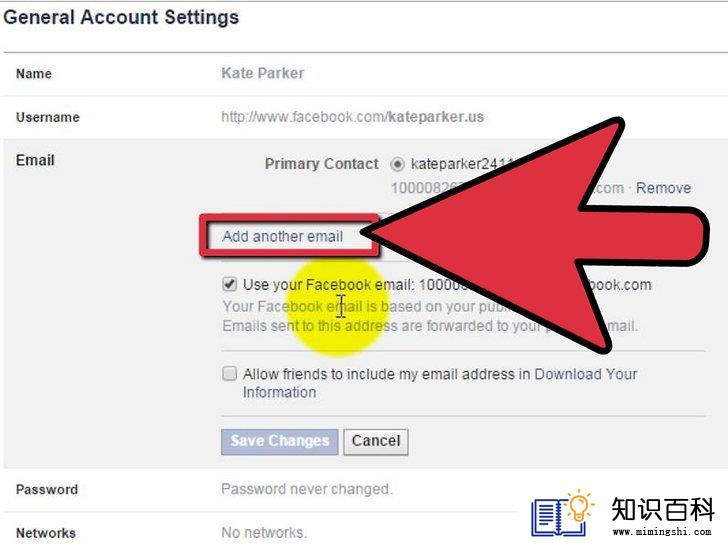The image size is (728, 546).
Task: Click the Password never changed text
Action: (307, 489)
